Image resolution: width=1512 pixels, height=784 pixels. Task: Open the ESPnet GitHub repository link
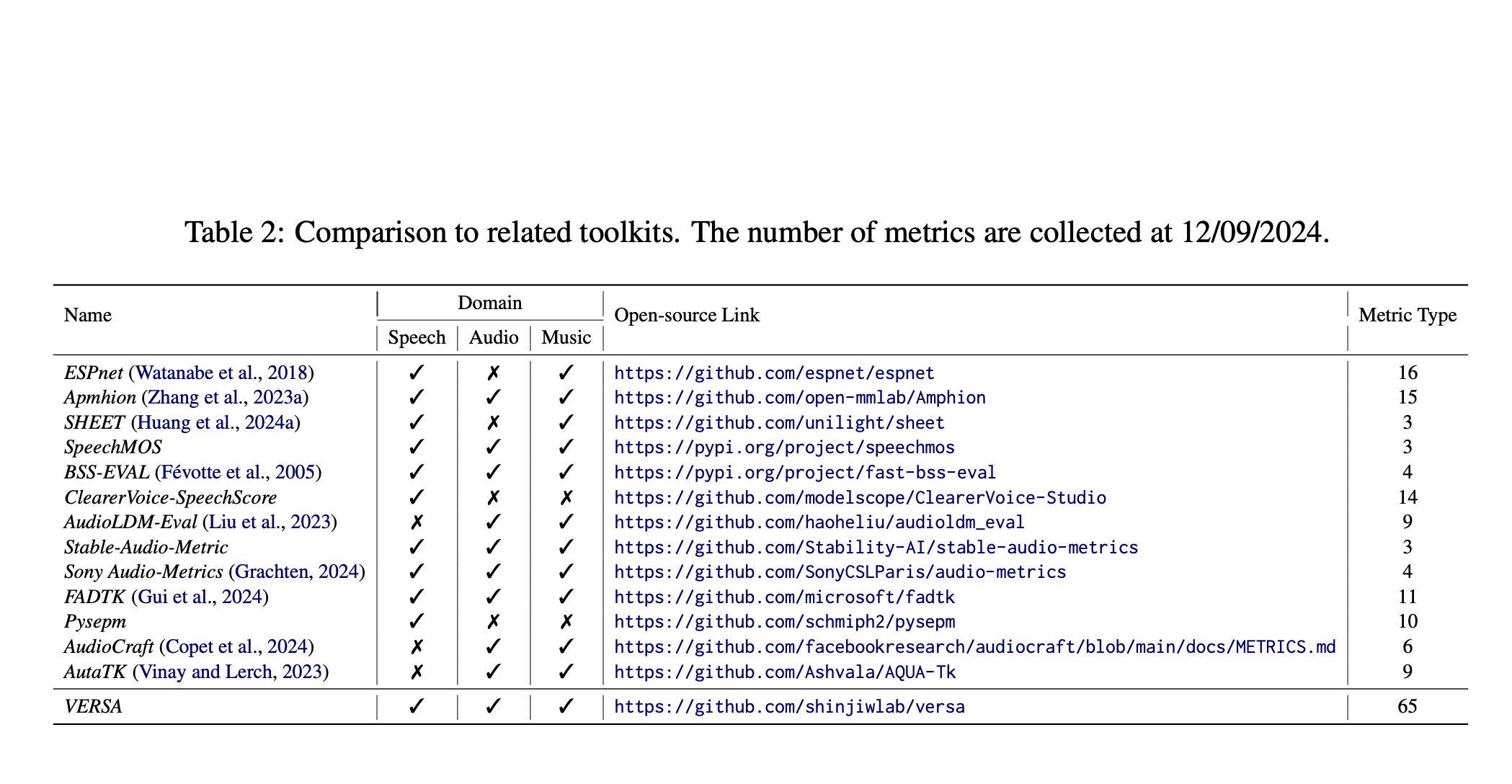(x=773, y=373)
